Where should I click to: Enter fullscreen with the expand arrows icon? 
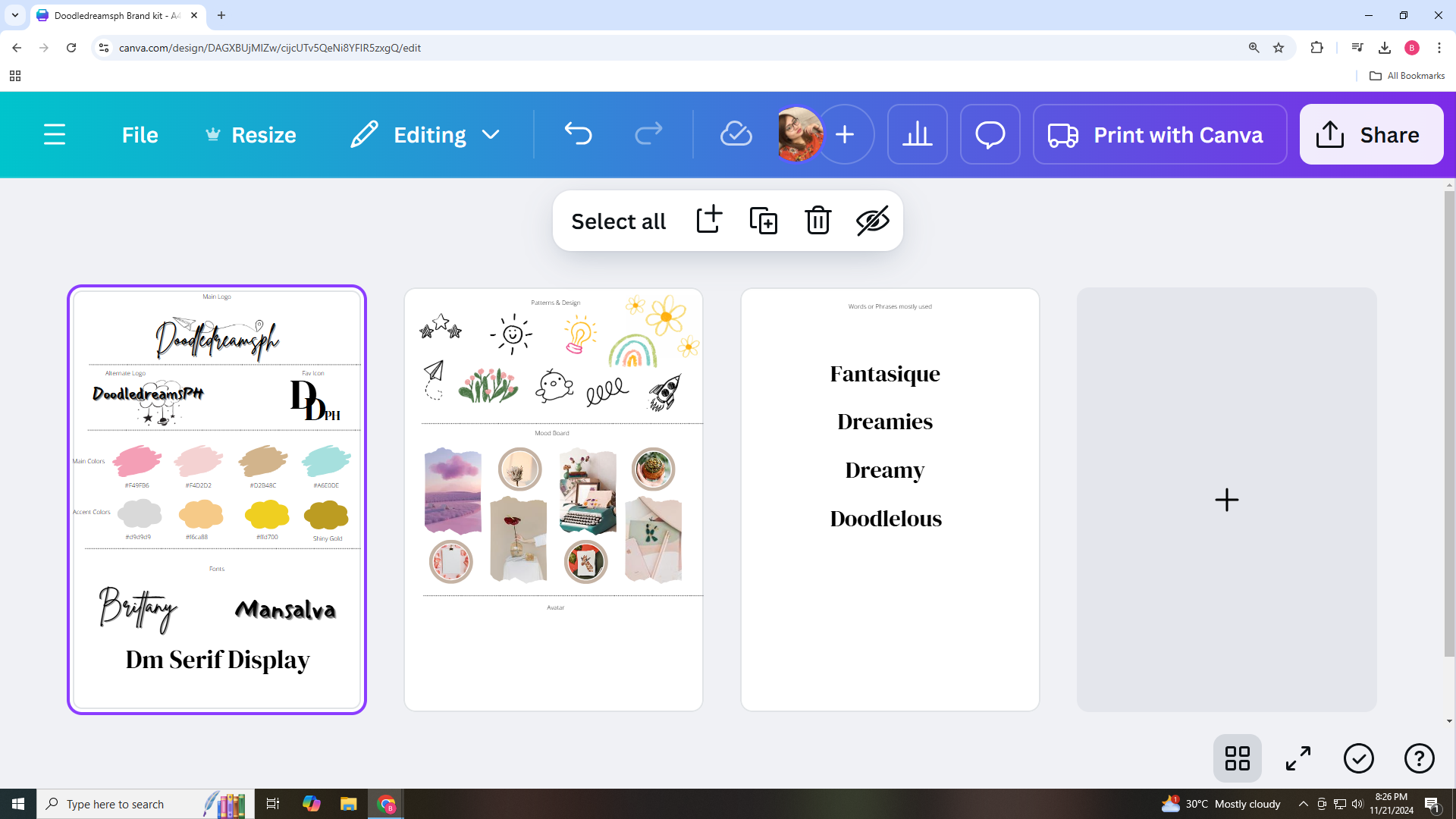coord(1298,758)
